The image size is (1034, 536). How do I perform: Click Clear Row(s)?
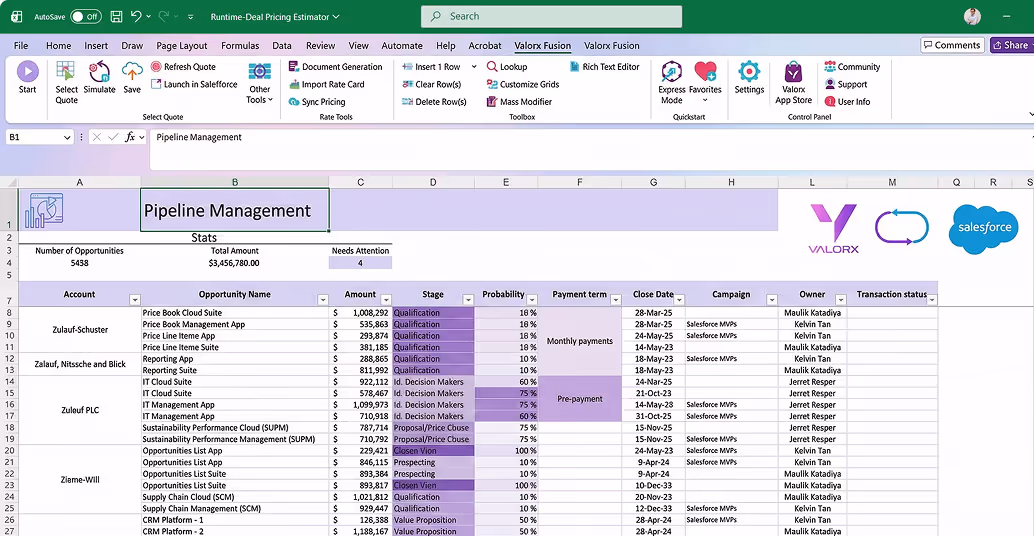(x=431, y=84)
